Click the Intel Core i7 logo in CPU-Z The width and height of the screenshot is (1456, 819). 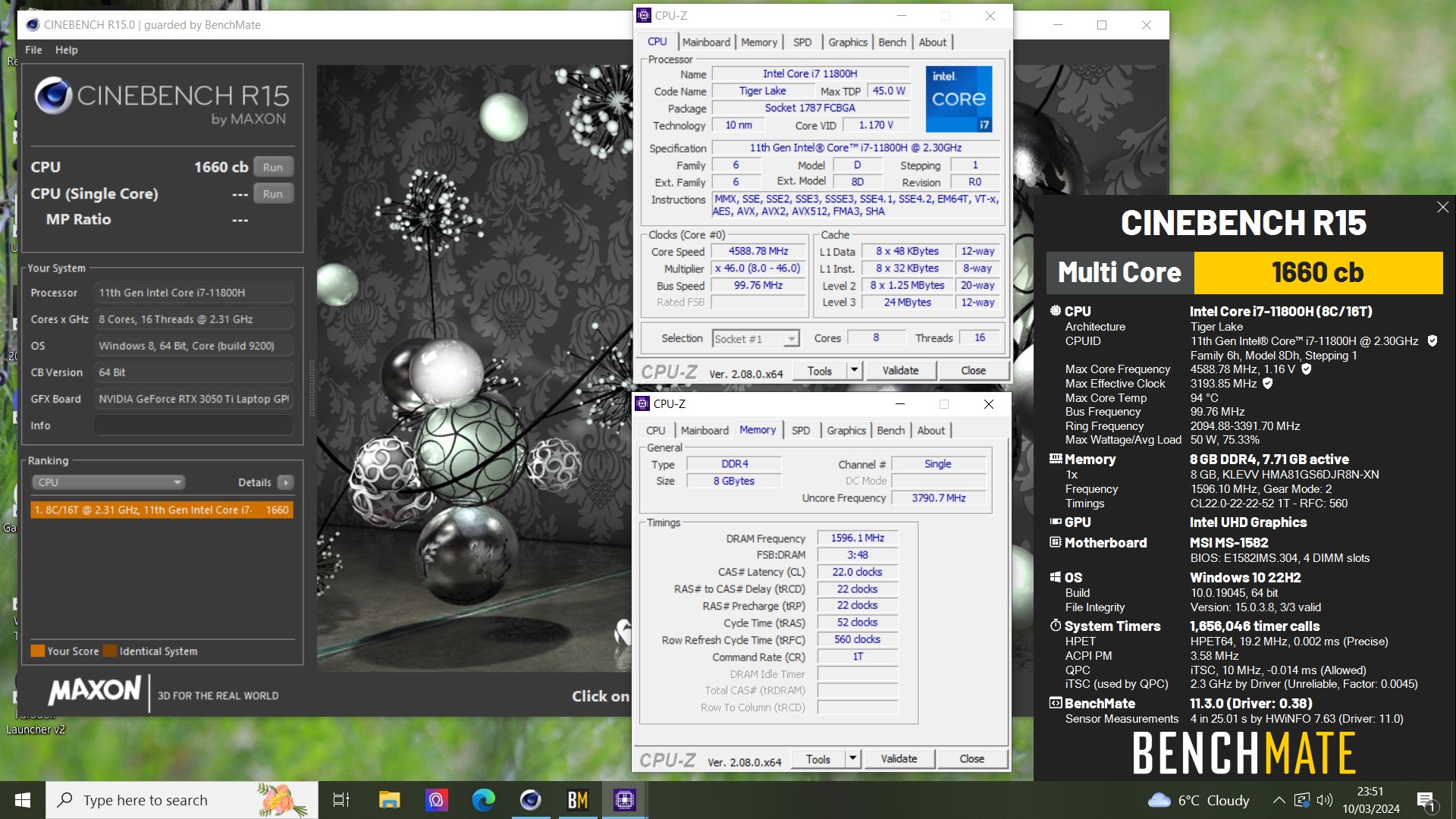(x=959, y=99)
